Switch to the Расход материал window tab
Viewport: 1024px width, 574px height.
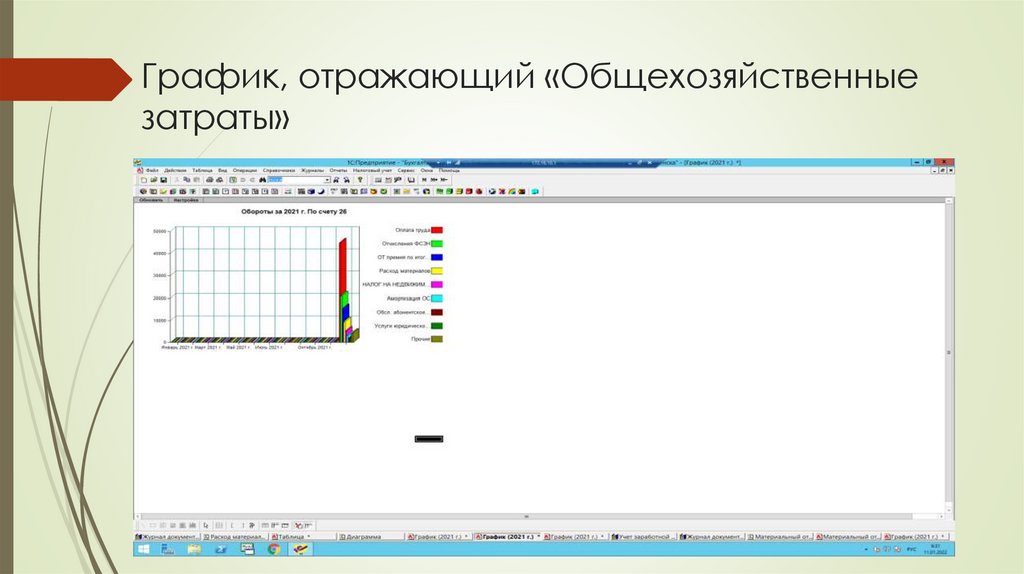click(234, 537)
